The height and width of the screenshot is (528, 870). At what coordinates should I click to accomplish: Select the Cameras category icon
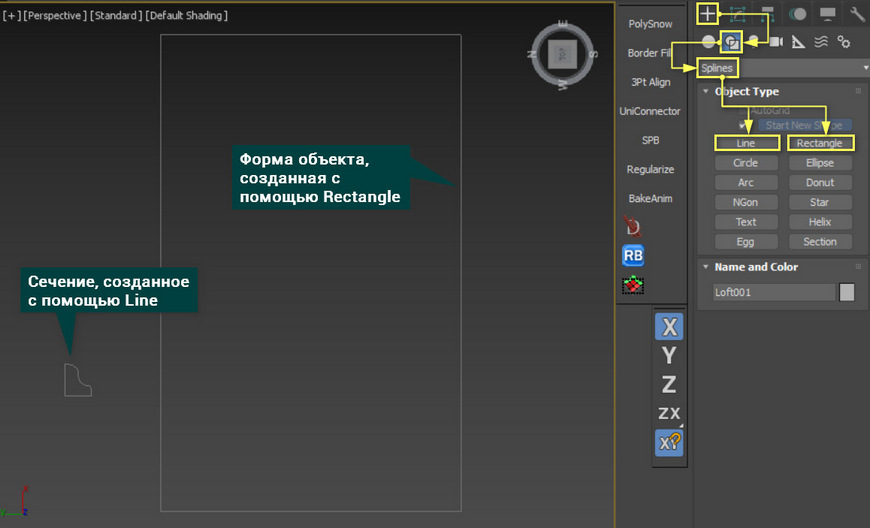click(775, 42)
